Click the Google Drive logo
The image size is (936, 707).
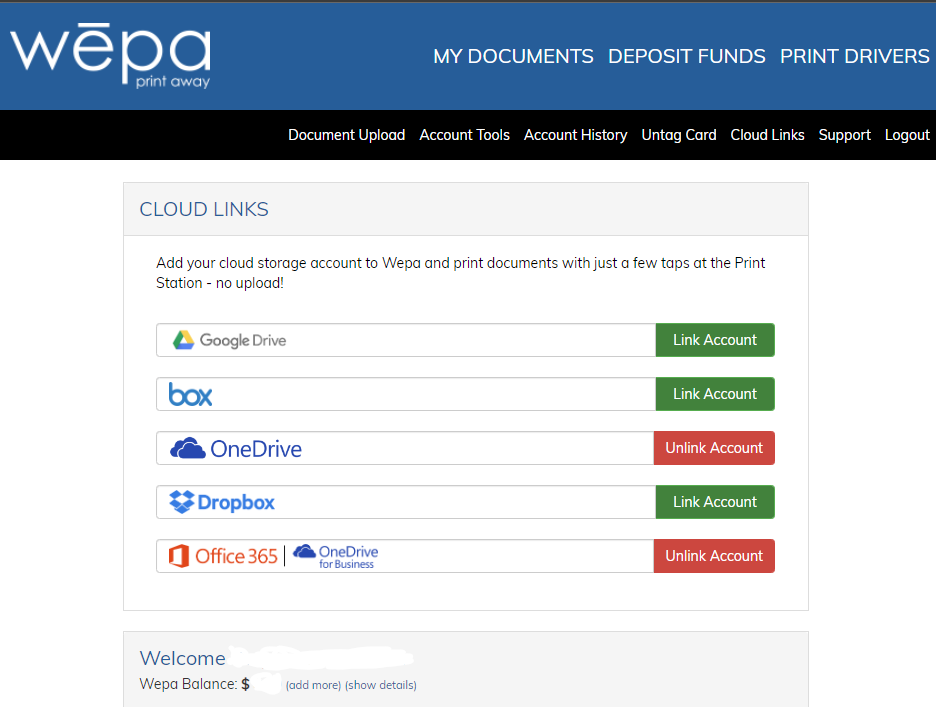point(230,340)
